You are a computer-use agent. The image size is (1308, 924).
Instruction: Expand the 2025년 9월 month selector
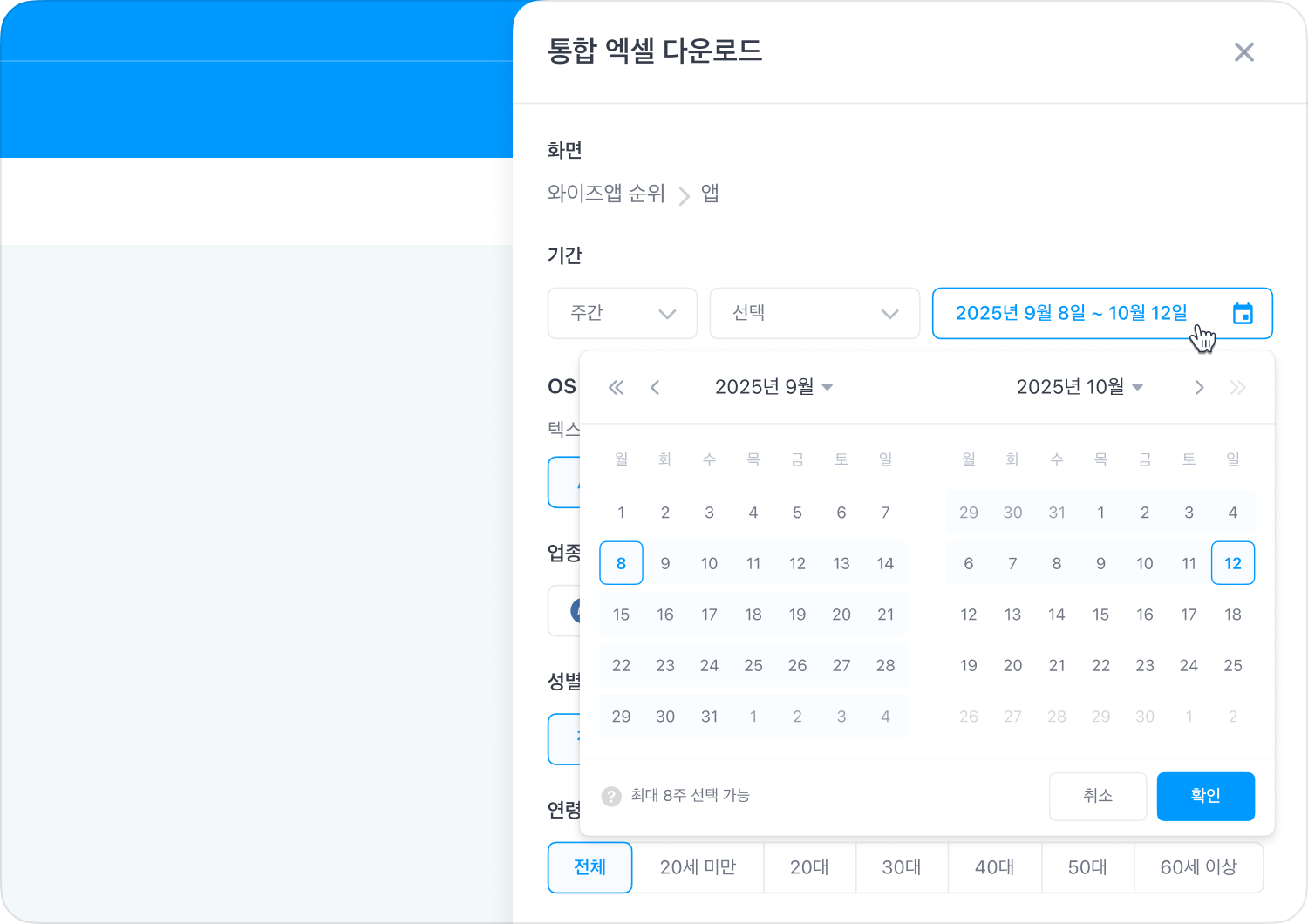pyautogui.click(x=773, y=387)
